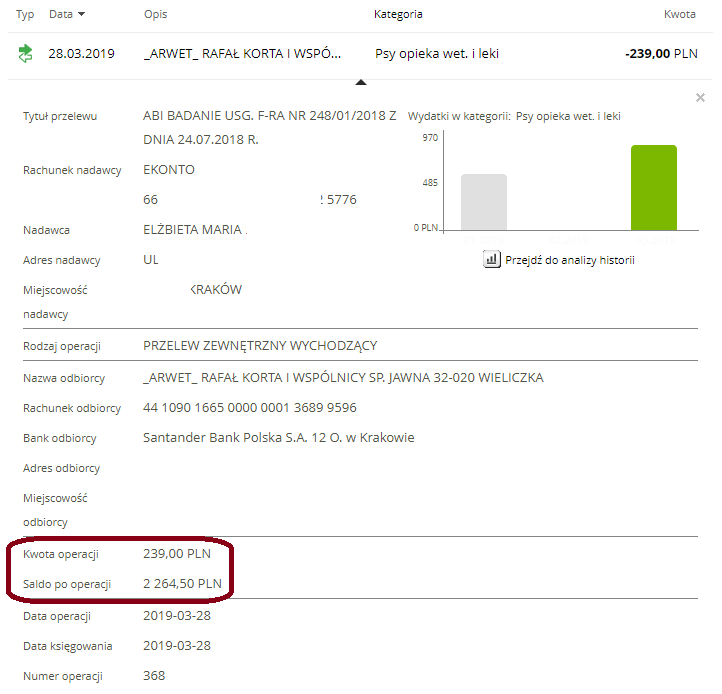Click recipient name with WIELICZKA
This screenshot has width=722, height=694.
point(343,378)
